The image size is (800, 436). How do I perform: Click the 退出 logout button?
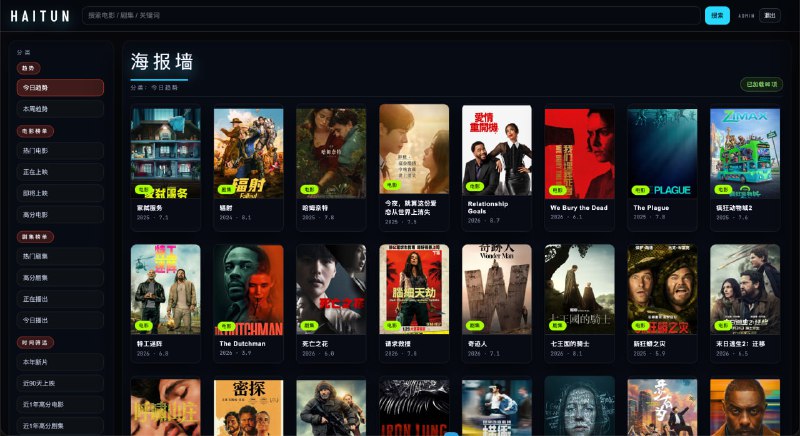point(769,15)
